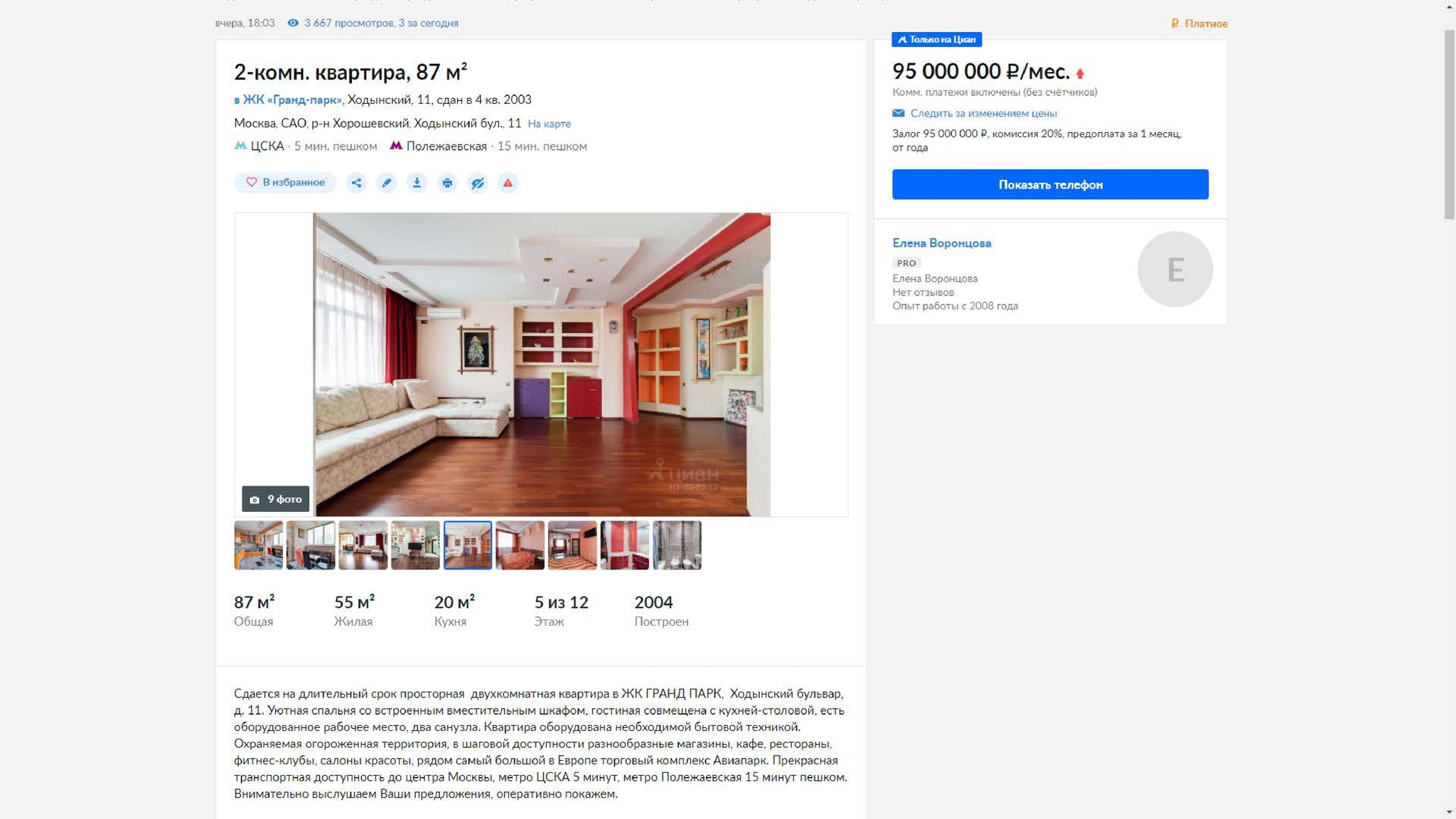Click the share icon next to favorites

pyautogui.click(x=356, y=183)
